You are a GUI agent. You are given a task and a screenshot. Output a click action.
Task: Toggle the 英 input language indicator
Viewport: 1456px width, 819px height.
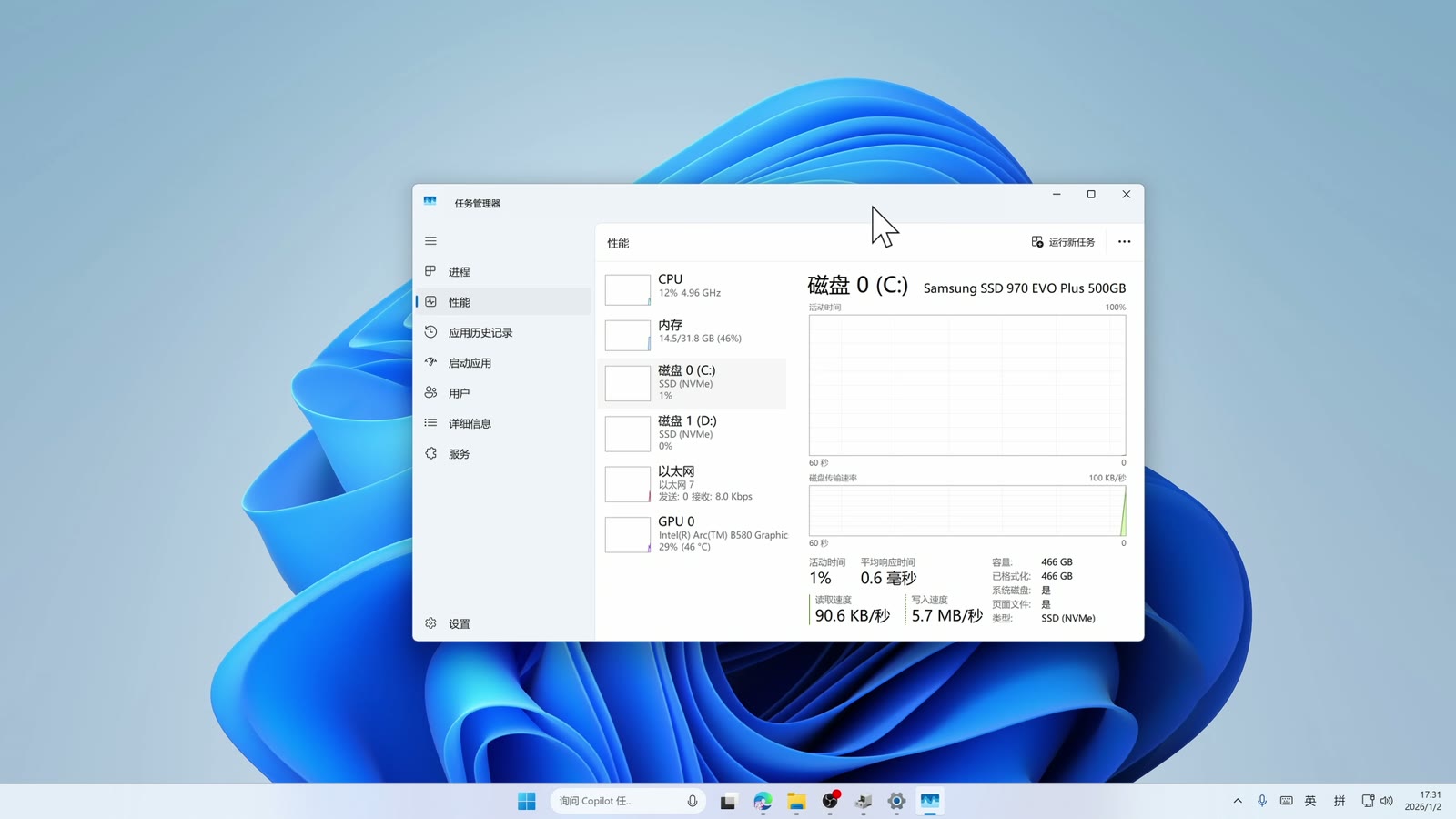[x=1310, y=801]
